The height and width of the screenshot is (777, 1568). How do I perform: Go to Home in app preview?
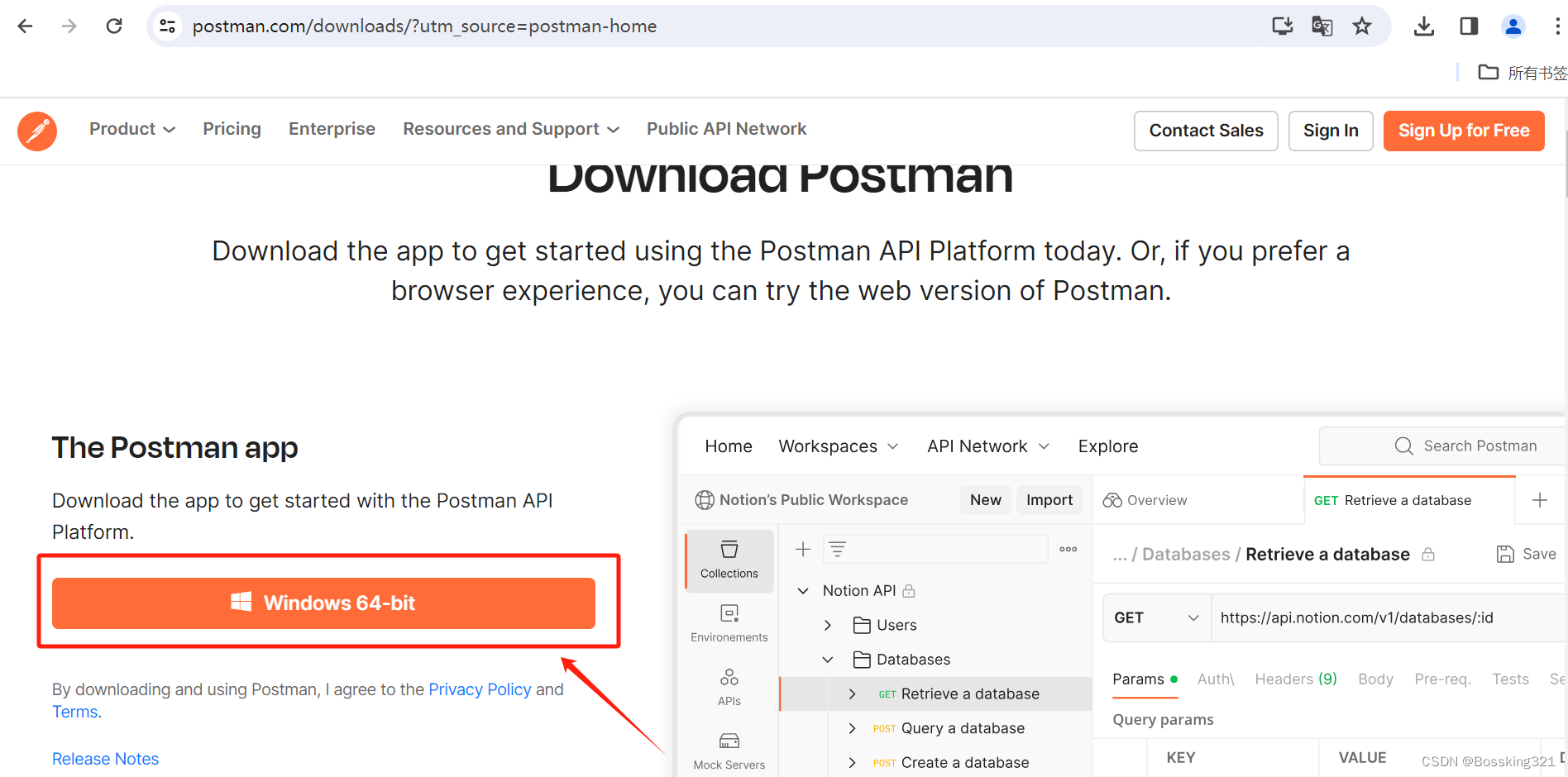click(x=729, y=446)
